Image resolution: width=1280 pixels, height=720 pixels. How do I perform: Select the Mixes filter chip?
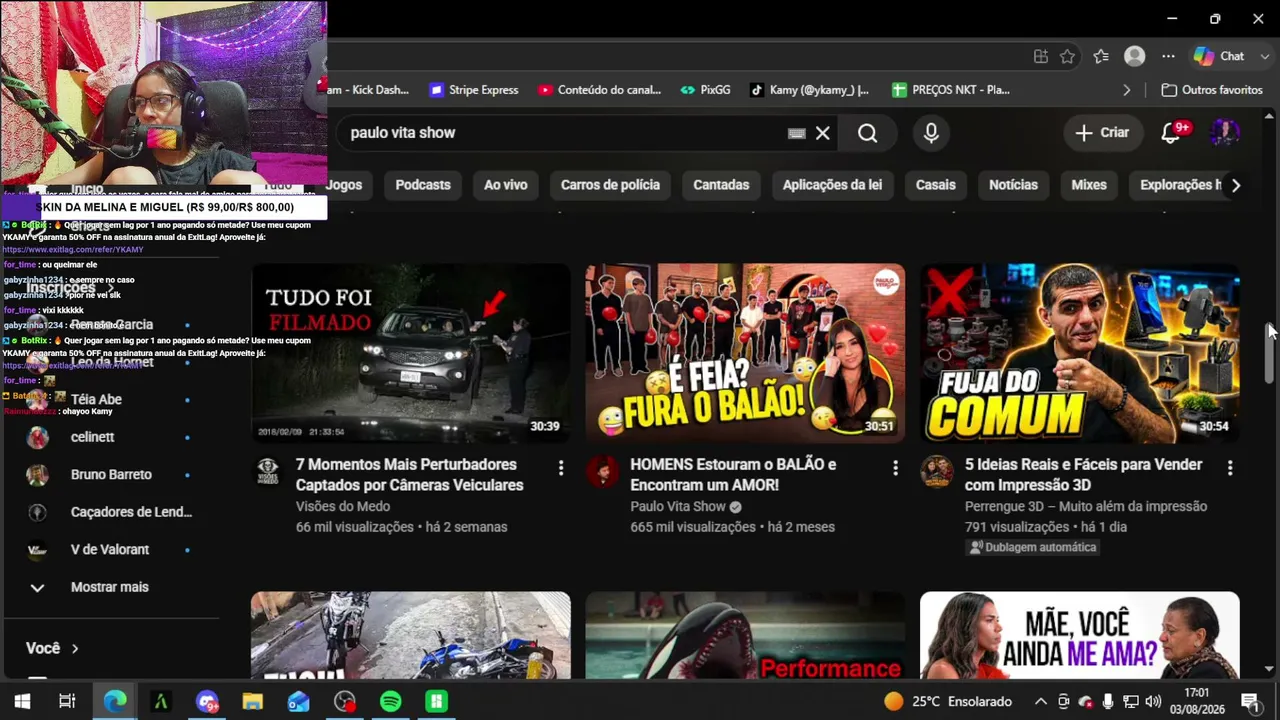(x=1089, y=185)
